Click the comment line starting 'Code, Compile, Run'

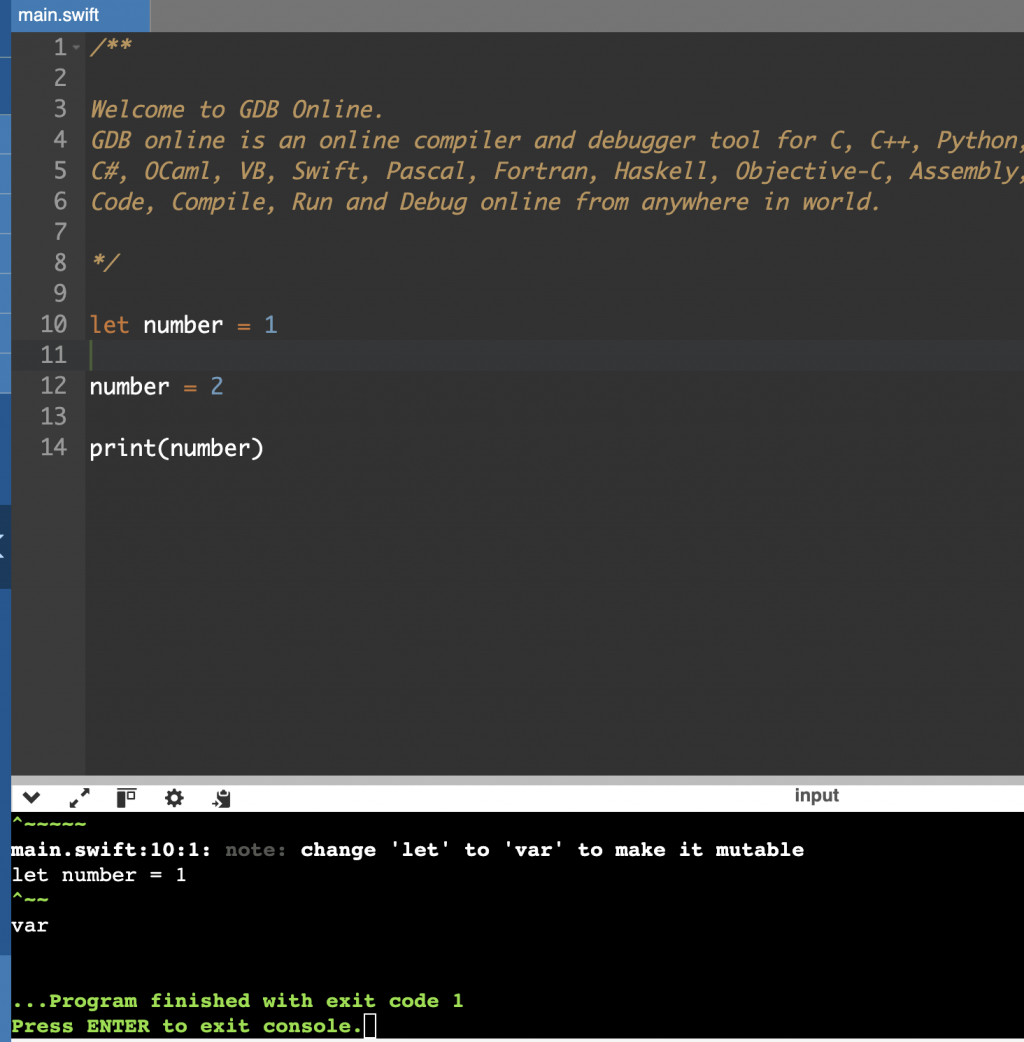tap(485, 202)
